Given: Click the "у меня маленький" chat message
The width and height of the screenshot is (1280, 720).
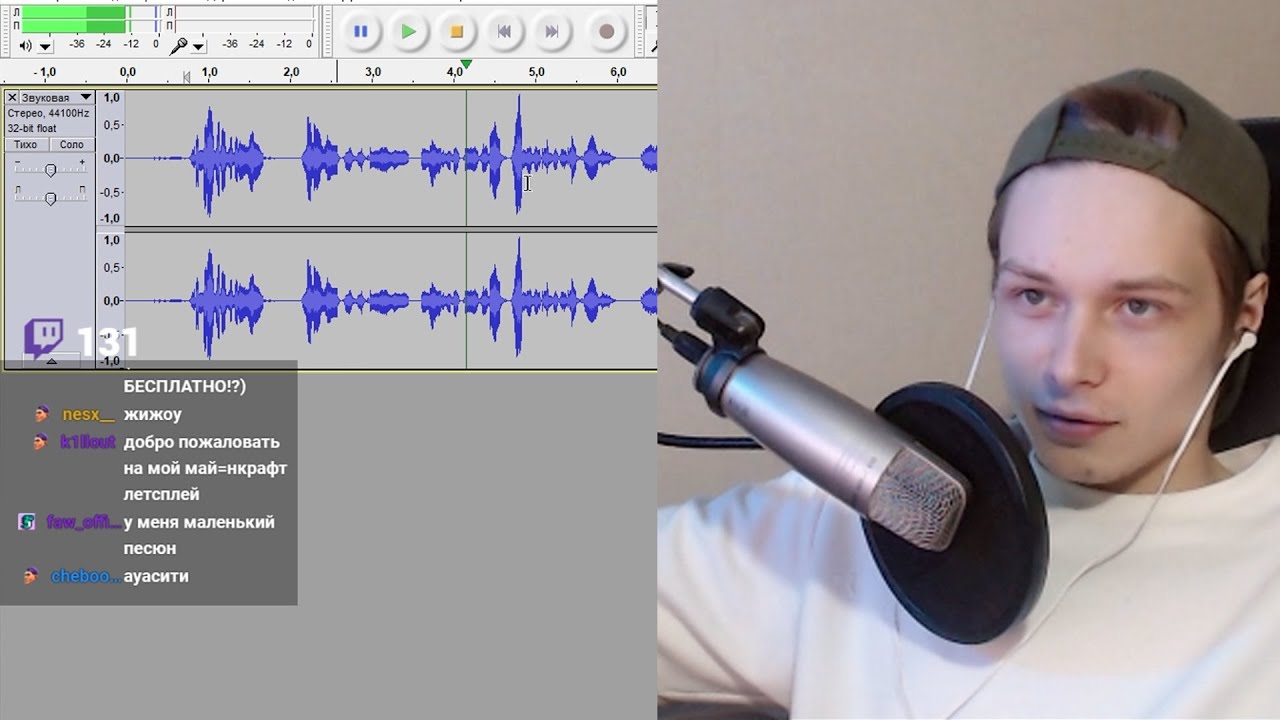Looking at the screenshot, I should click(x=199, y=522).
